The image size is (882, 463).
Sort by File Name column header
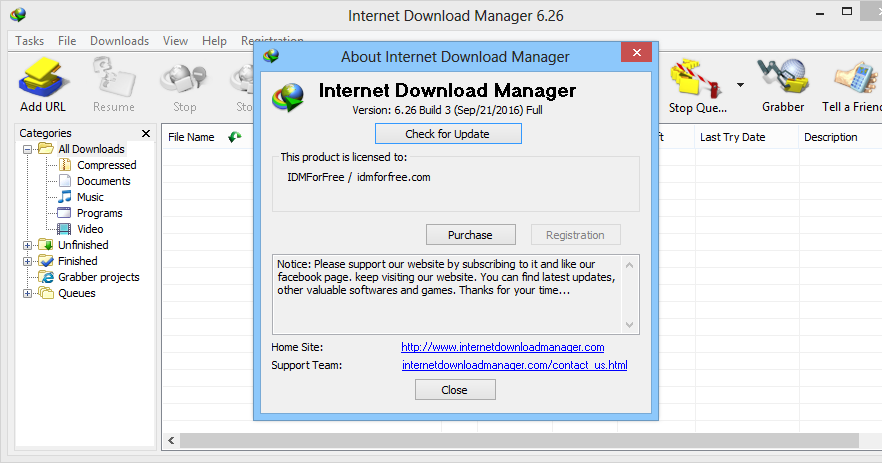click(x=191, y=137)
